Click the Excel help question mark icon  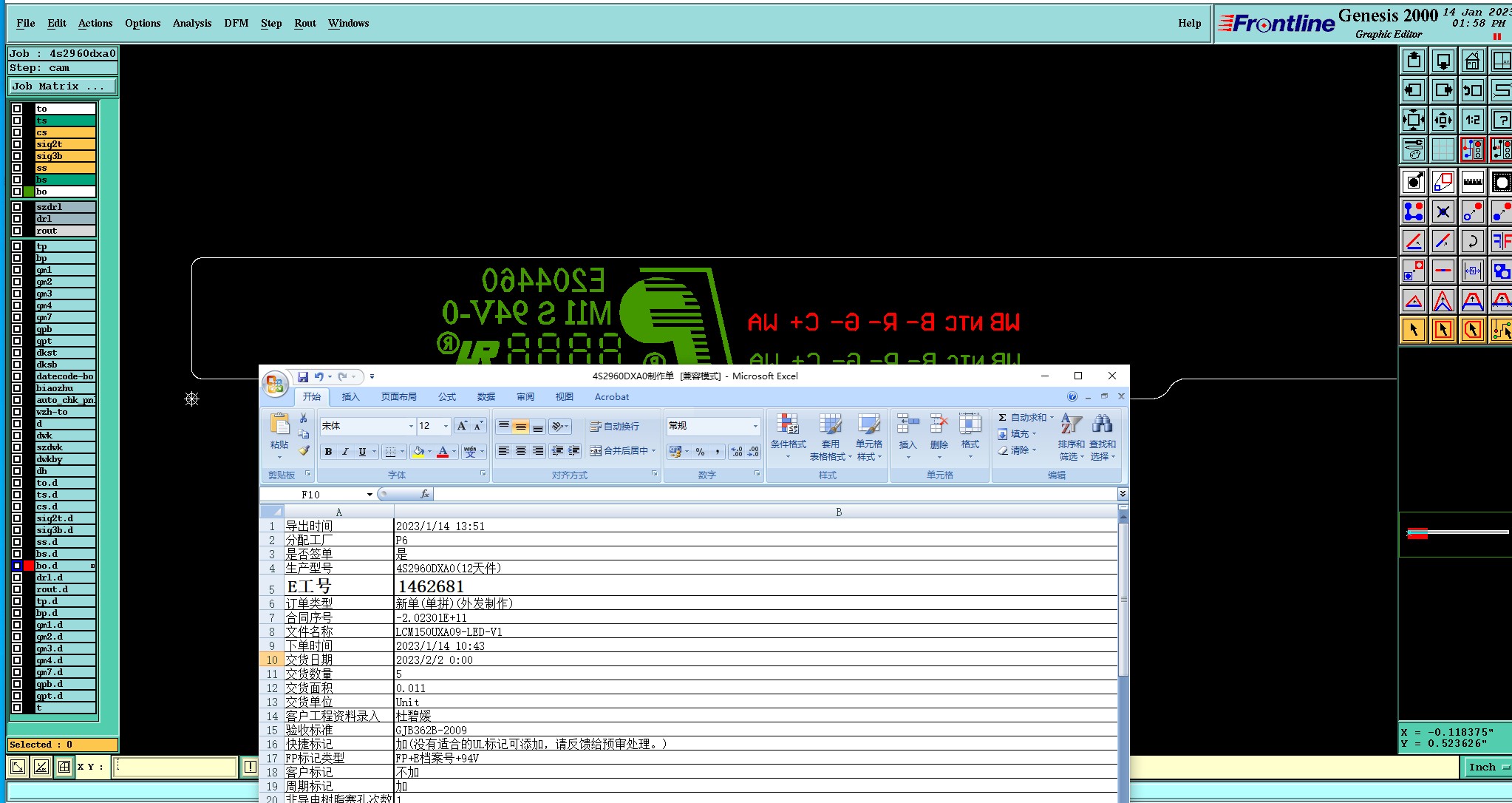[1072, 397]
